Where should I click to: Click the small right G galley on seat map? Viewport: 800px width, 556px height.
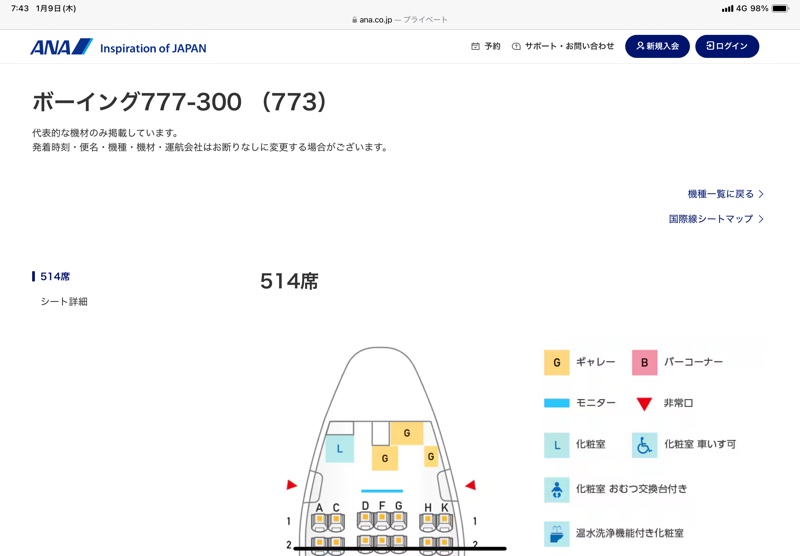click(431, 456)
